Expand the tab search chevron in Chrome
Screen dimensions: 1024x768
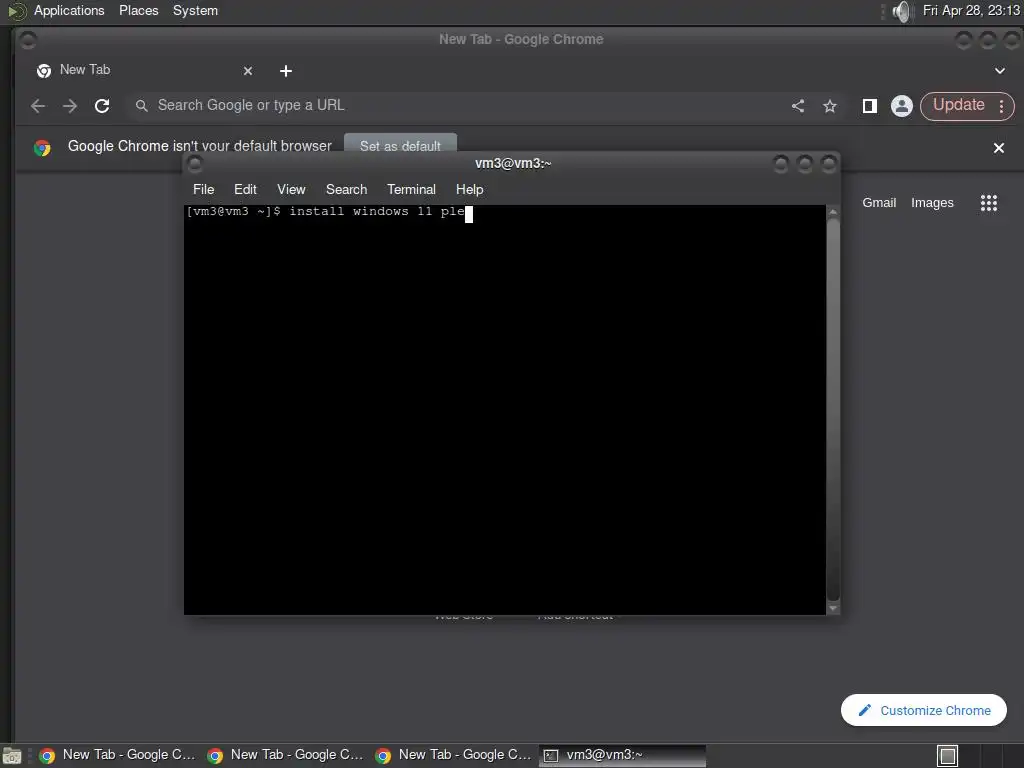1000,71
